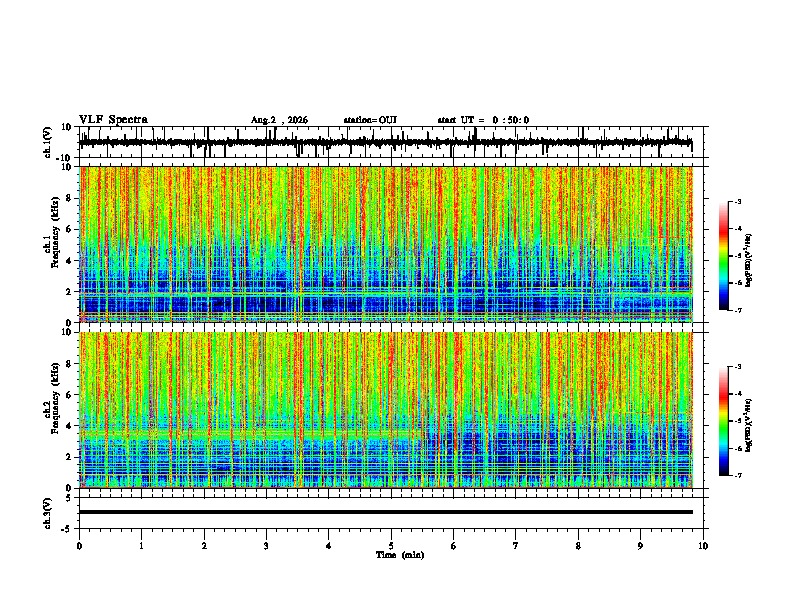The height and width of the screenshot is (612, 792).
Task: Click the "-5" tick on ch.3(V) axis
Action: 68,529
